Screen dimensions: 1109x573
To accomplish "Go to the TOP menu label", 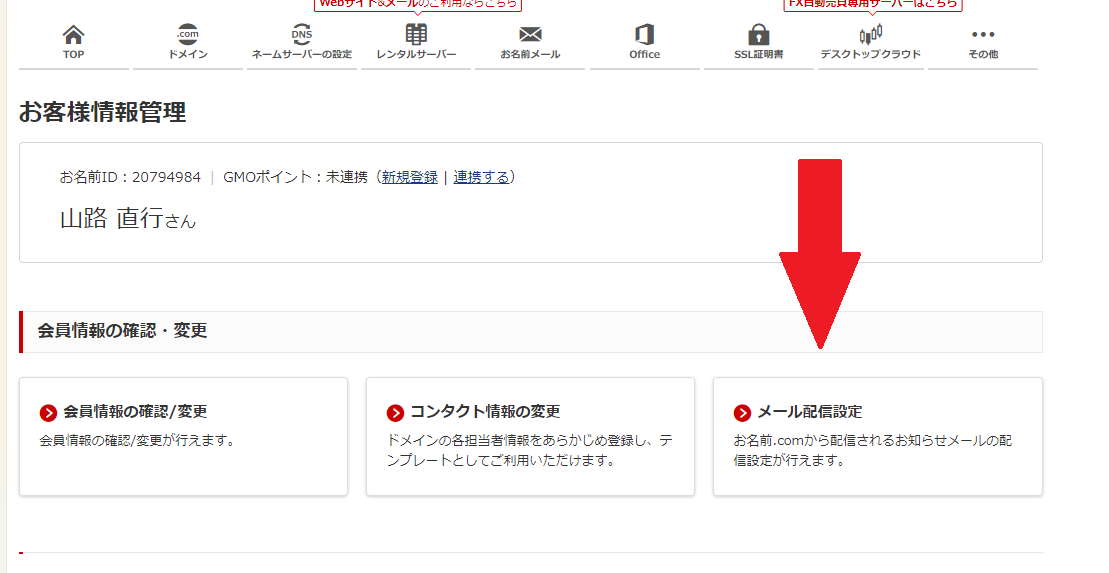I will pos(74,54).
